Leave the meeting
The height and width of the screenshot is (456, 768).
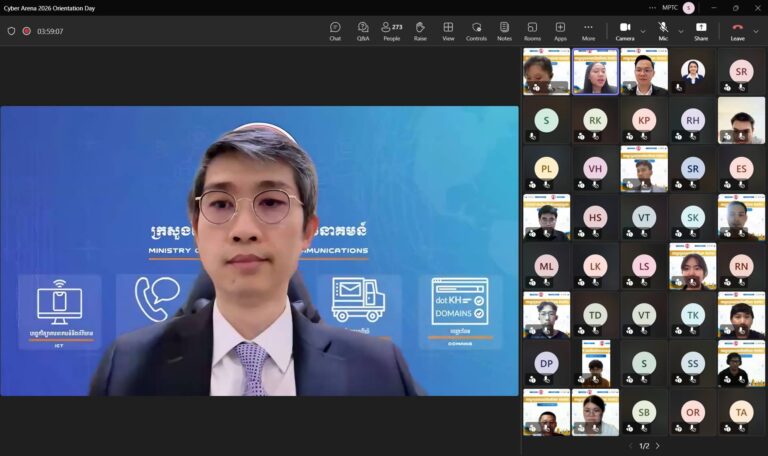tap(738, 31)
